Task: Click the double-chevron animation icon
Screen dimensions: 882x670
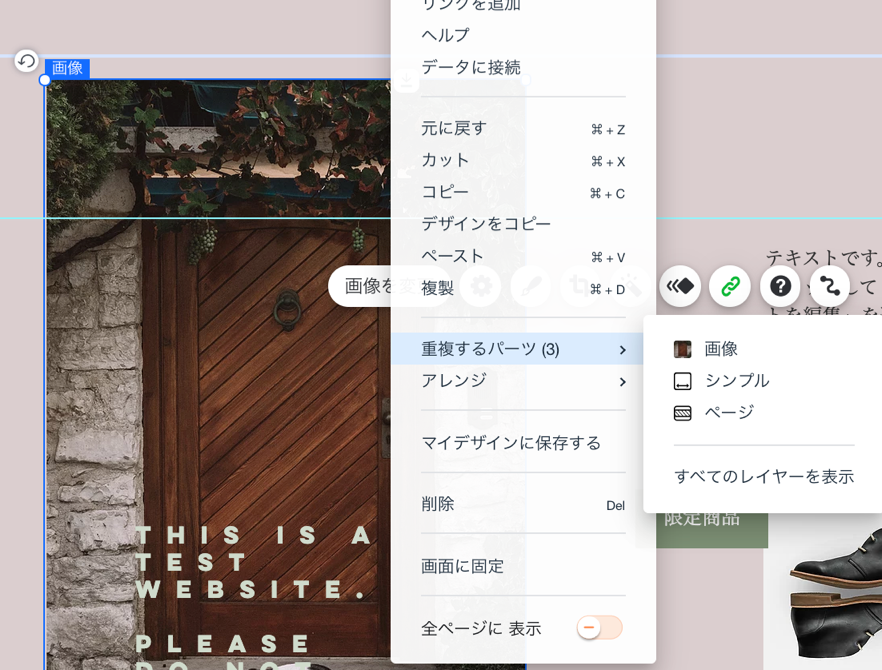Action: coord(680,286)
